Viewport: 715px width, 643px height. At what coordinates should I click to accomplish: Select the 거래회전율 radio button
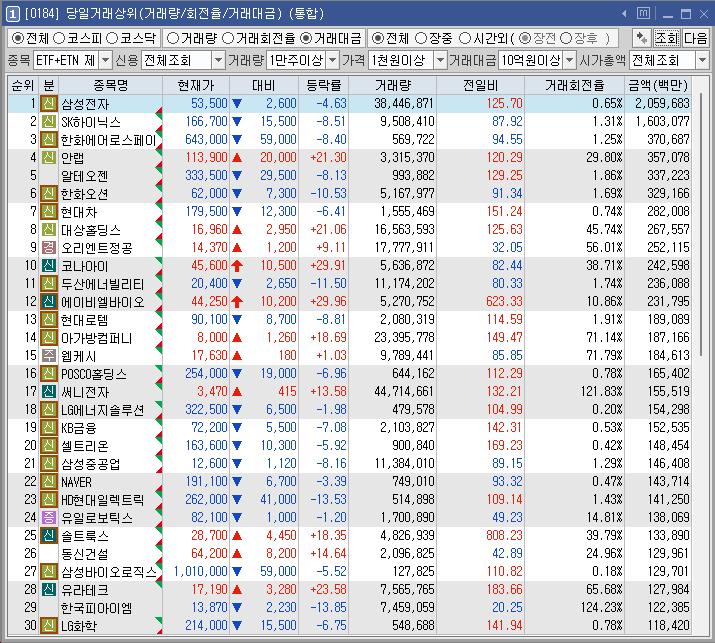click(228, 38)
